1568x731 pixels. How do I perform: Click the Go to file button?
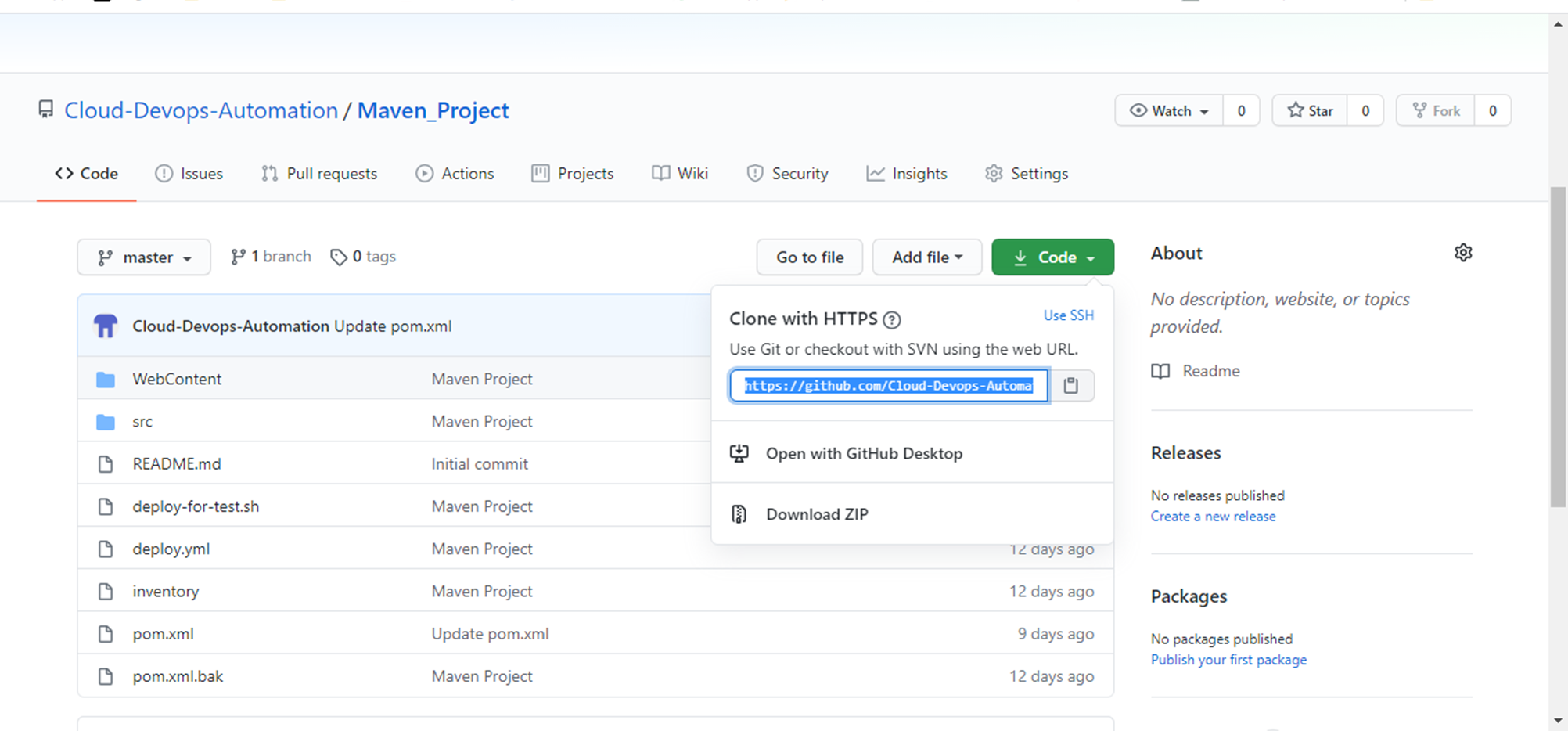(x=809, y=257)
